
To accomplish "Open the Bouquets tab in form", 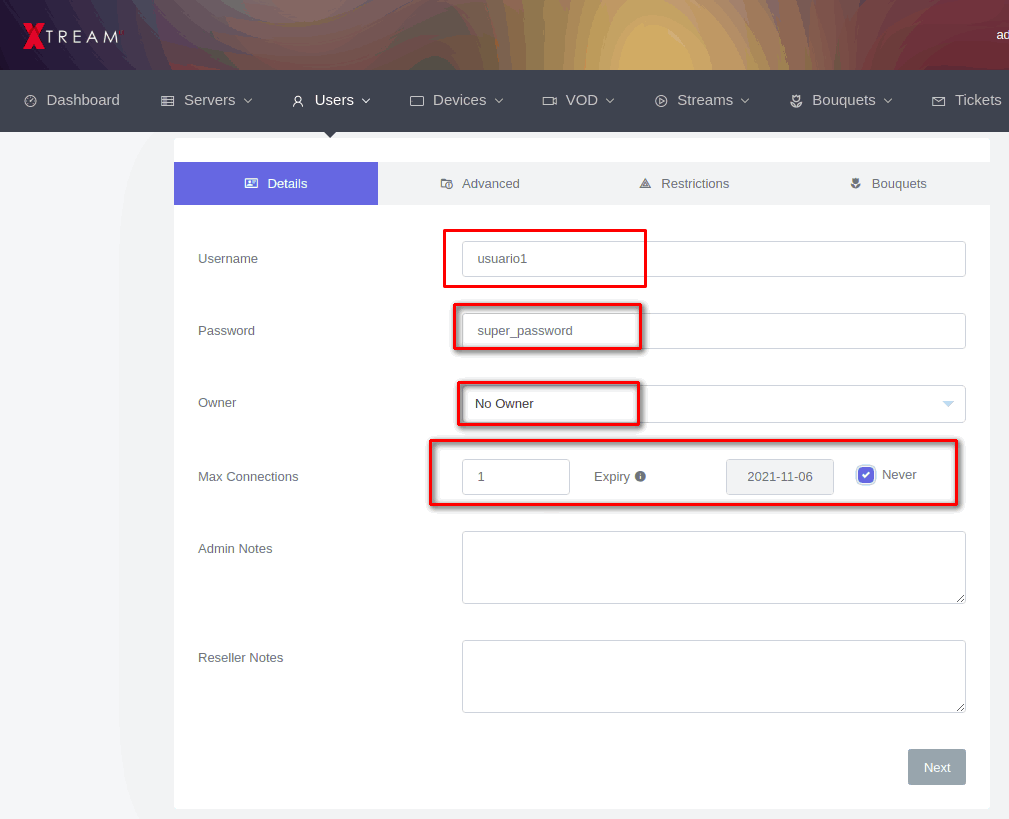I will [888, 184].
